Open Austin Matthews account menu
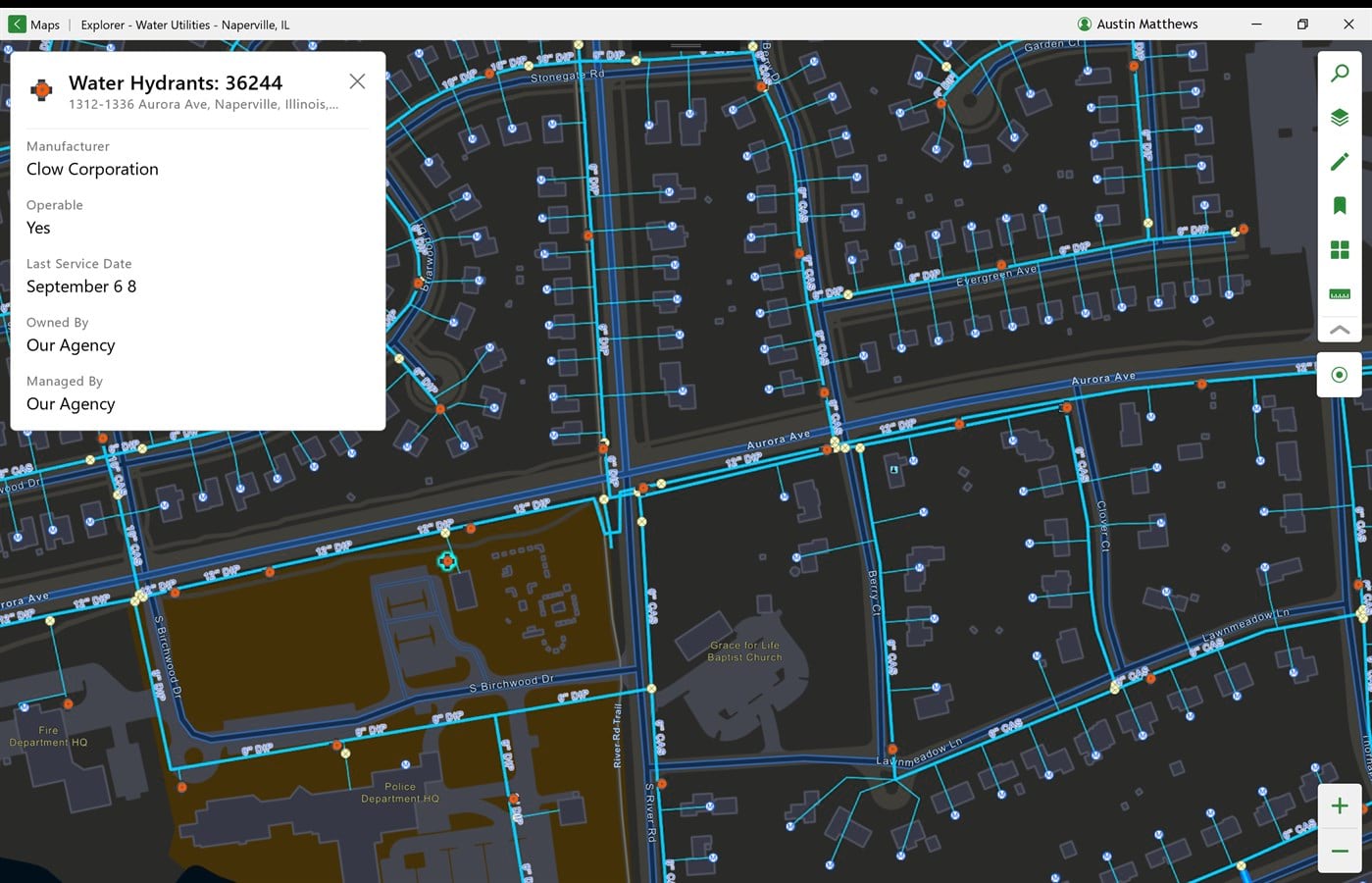This screenshot has height=883, width=1372. [x=1138, y=25]
